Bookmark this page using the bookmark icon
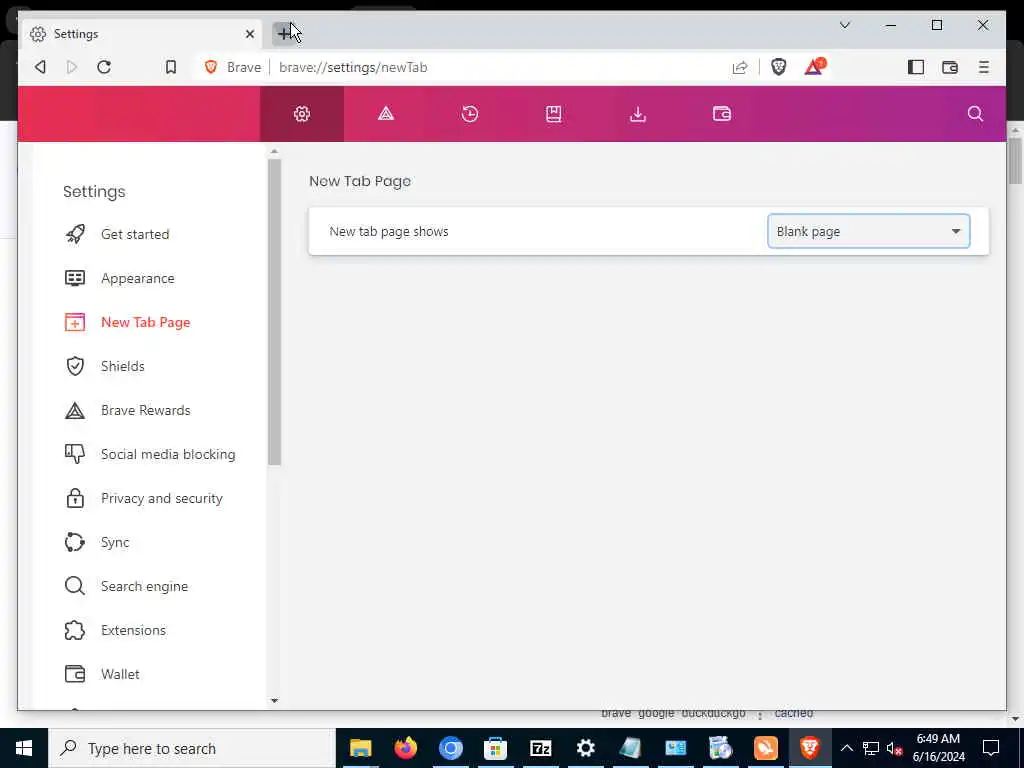The height and width of the screenshot is (768, 1024). [170, 67]
